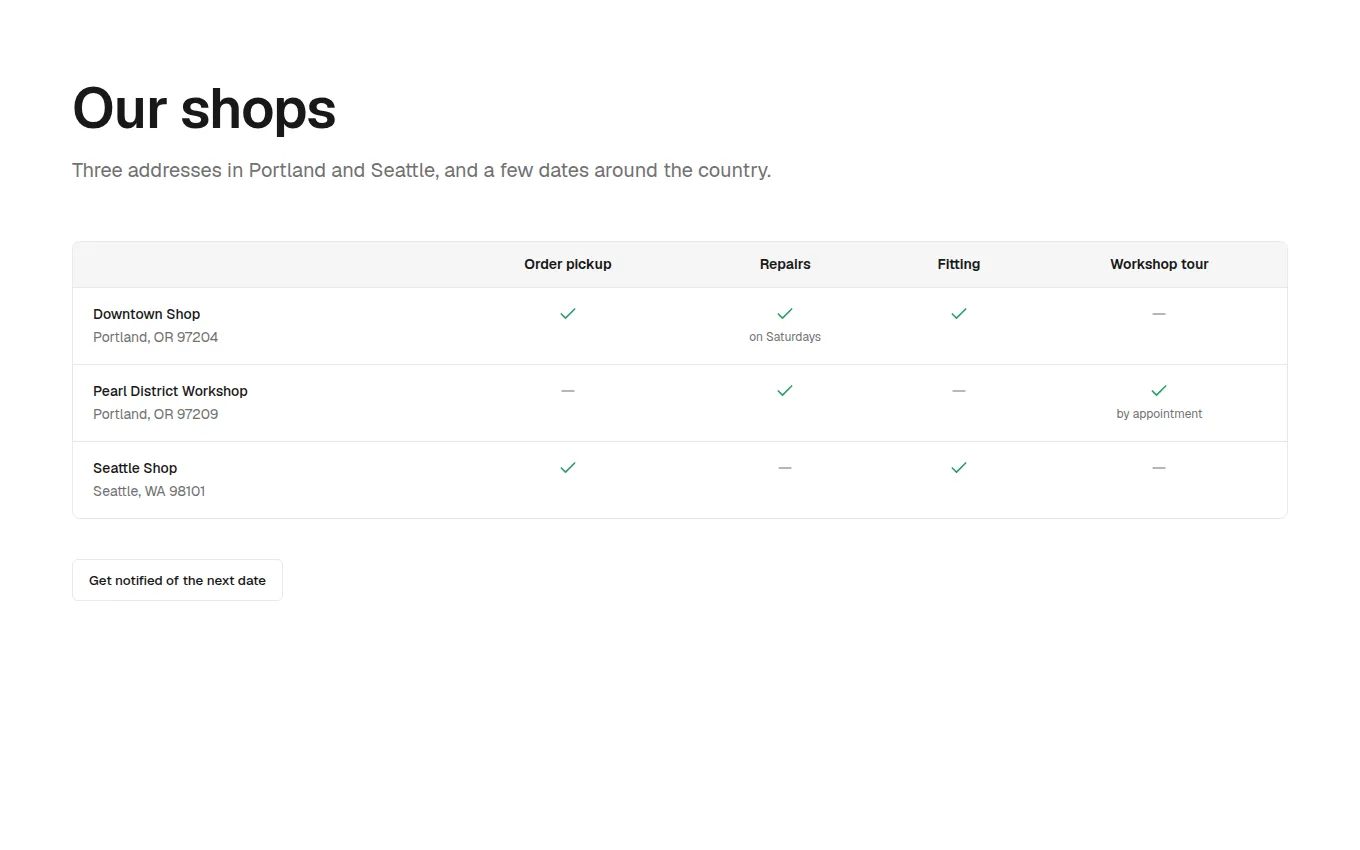The height and width of the screenshot is (850, 1360).
Task: Click the Downtown Shop name
Action: [x=147, y=314]
